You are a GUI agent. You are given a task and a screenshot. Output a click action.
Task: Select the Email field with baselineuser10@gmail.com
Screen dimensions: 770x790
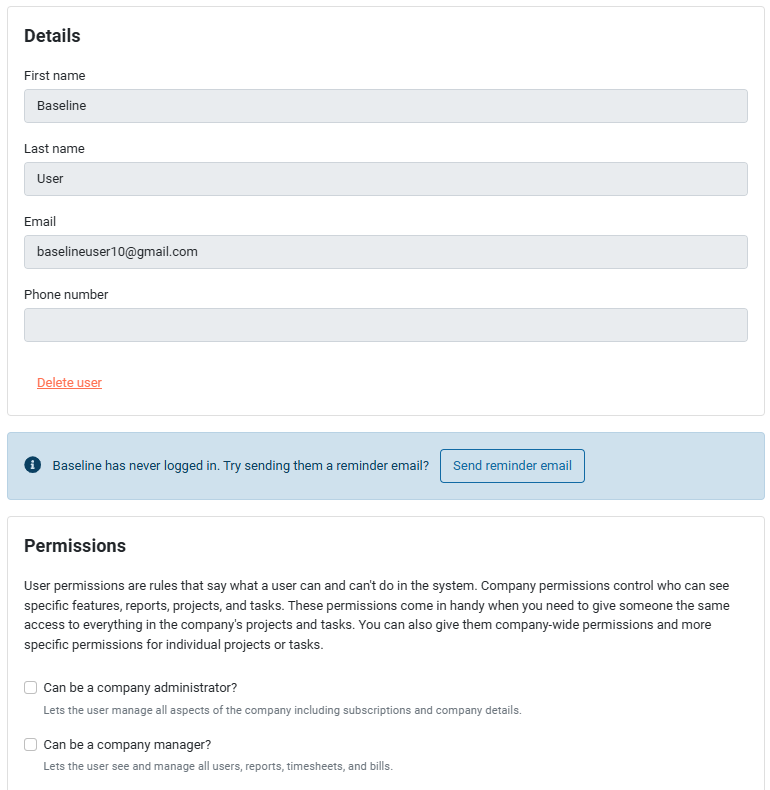385,252
